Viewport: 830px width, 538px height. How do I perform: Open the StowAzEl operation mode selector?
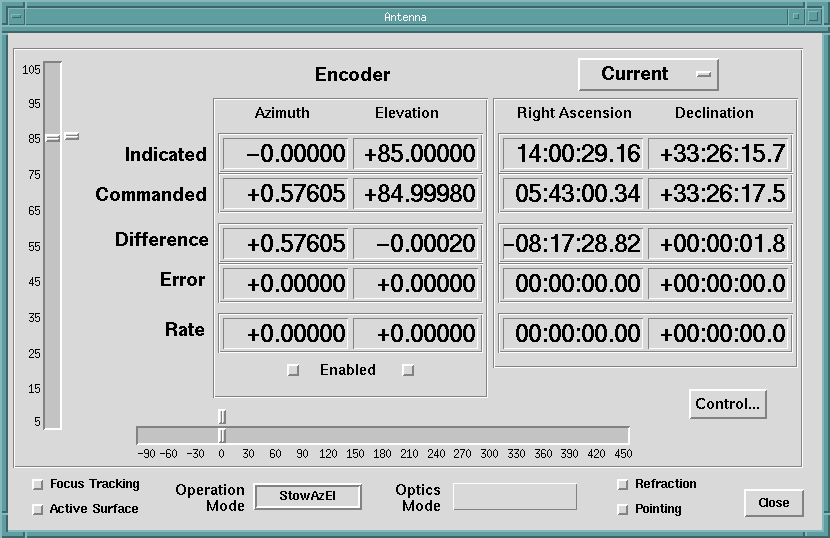pyautogui.click(x=307, y=496)
